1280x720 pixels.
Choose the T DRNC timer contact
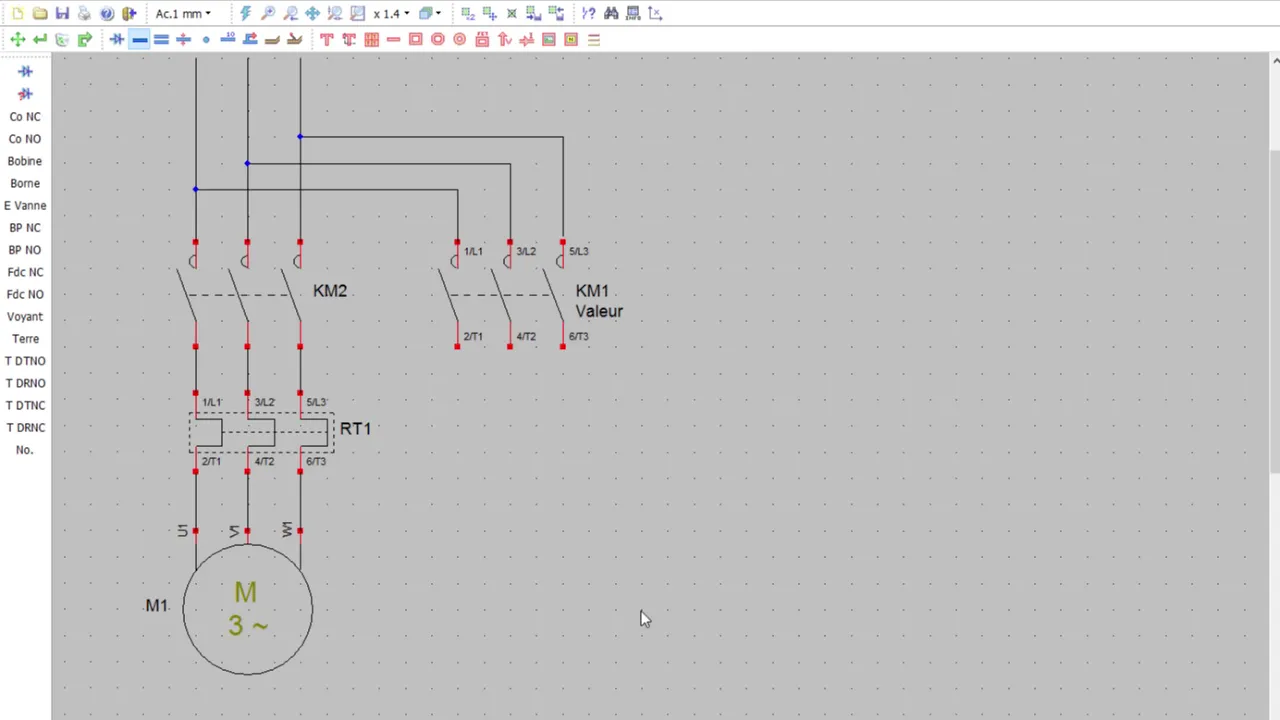pyautogui.click(x=25, y=427)
